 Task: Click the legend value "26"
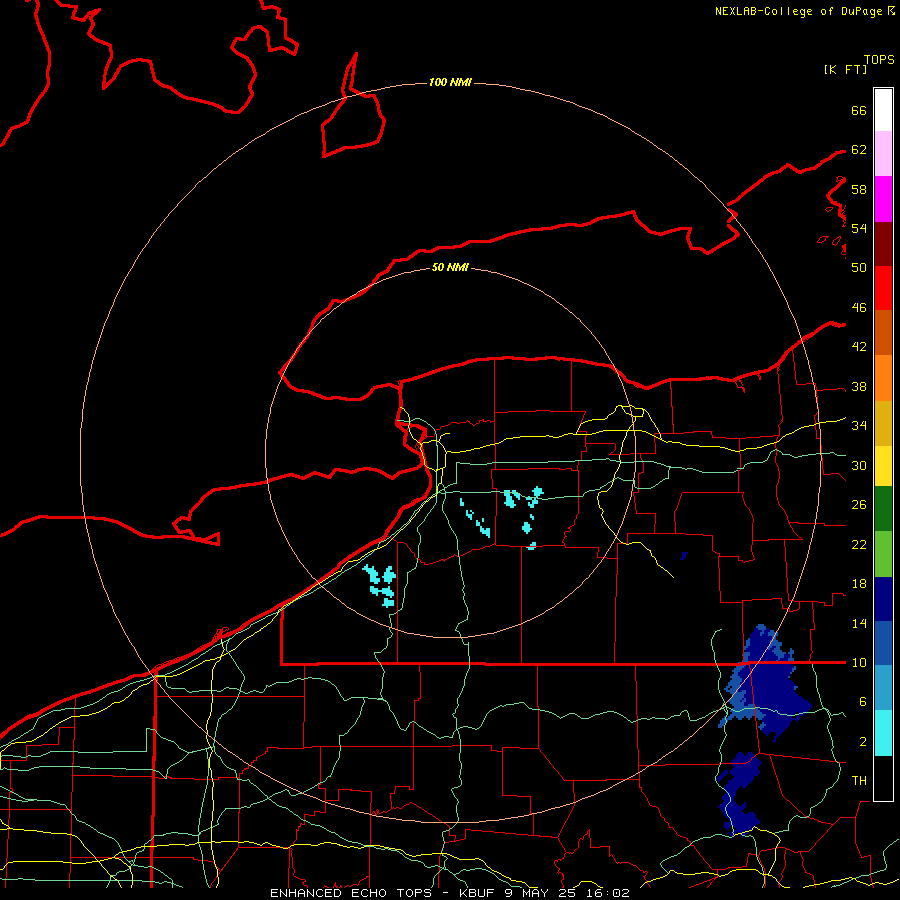click(x=859, y=505)
